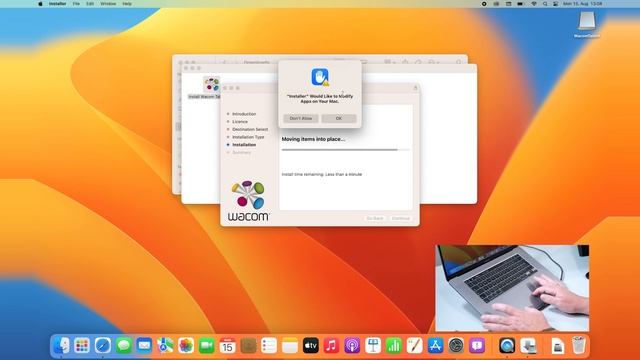Click the Wi-Fi icon in menu bar
640x360 pixels.
(534, 4)
